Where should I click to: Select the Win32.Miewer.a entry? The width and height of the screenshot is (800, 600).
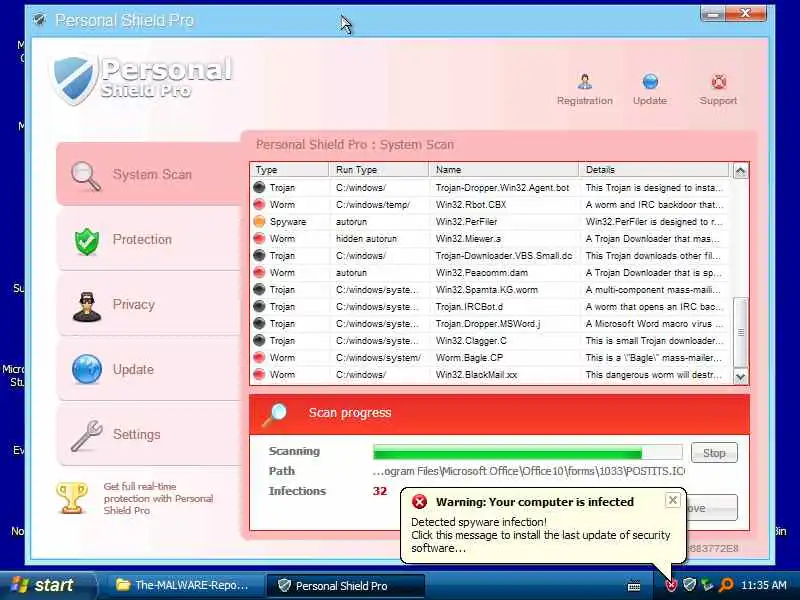coord(490,239)
